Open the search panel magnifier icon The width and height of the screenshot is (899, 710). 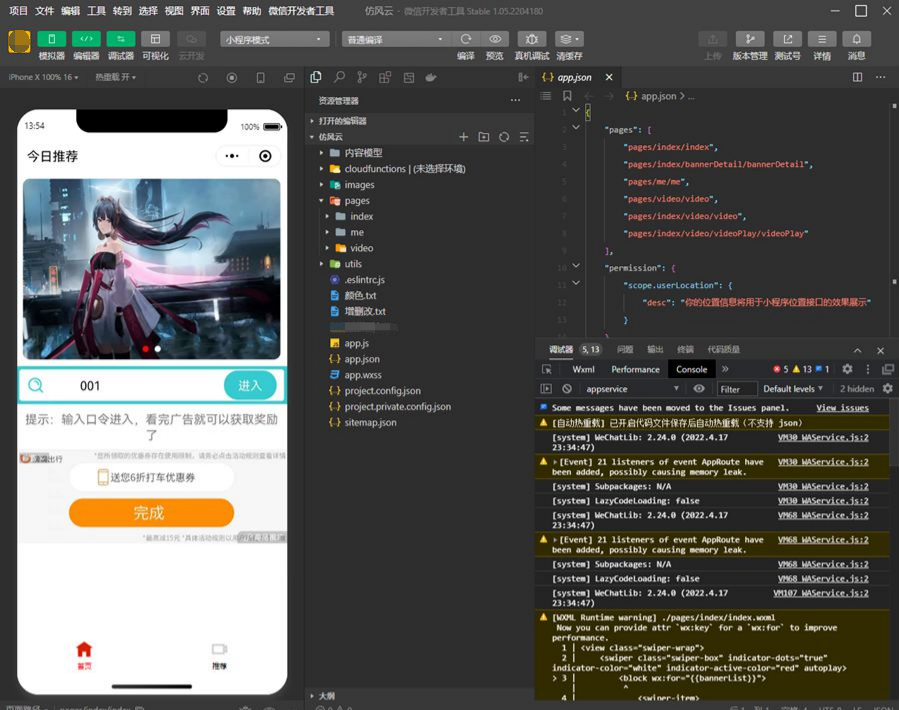pyautogui.click(x=339, y=77)
